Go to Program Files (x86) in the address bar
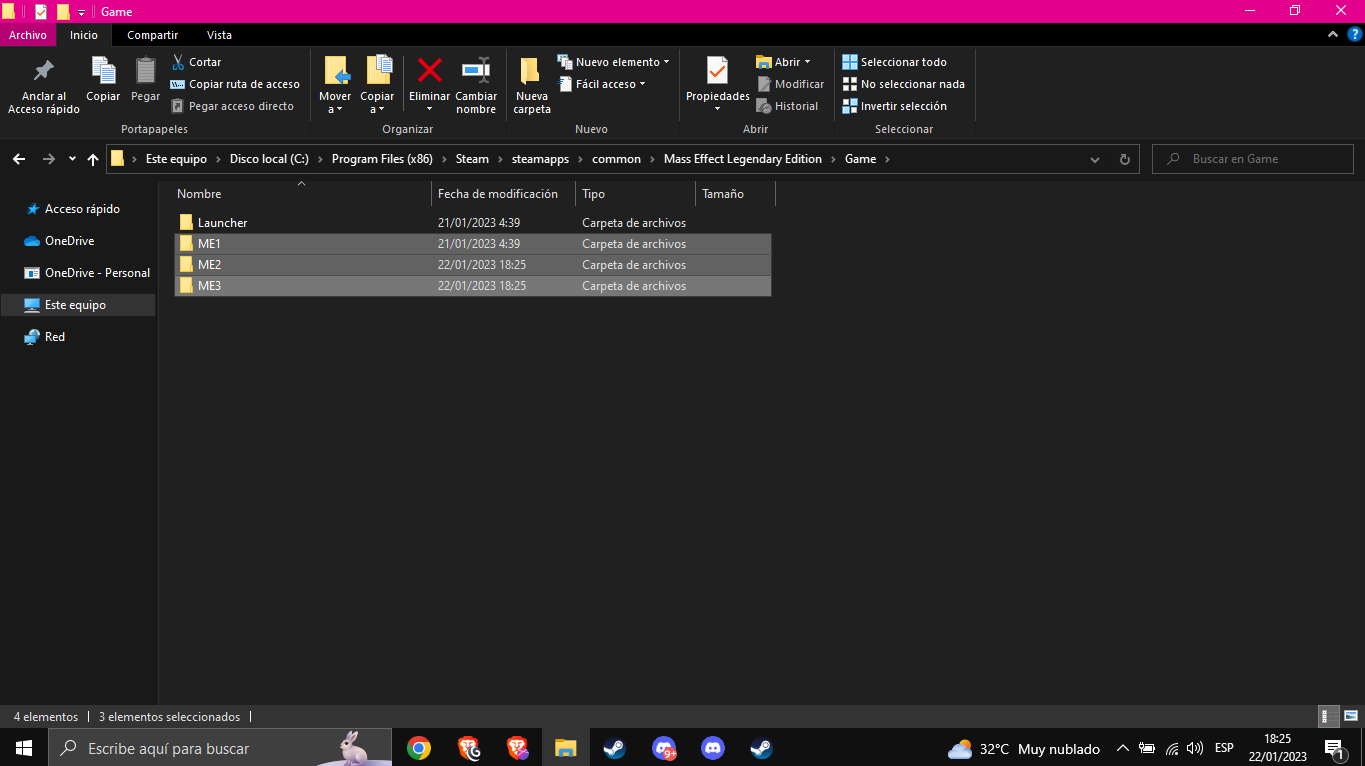The width and height of the screenshot is (1365, 766). pos(382,159)
